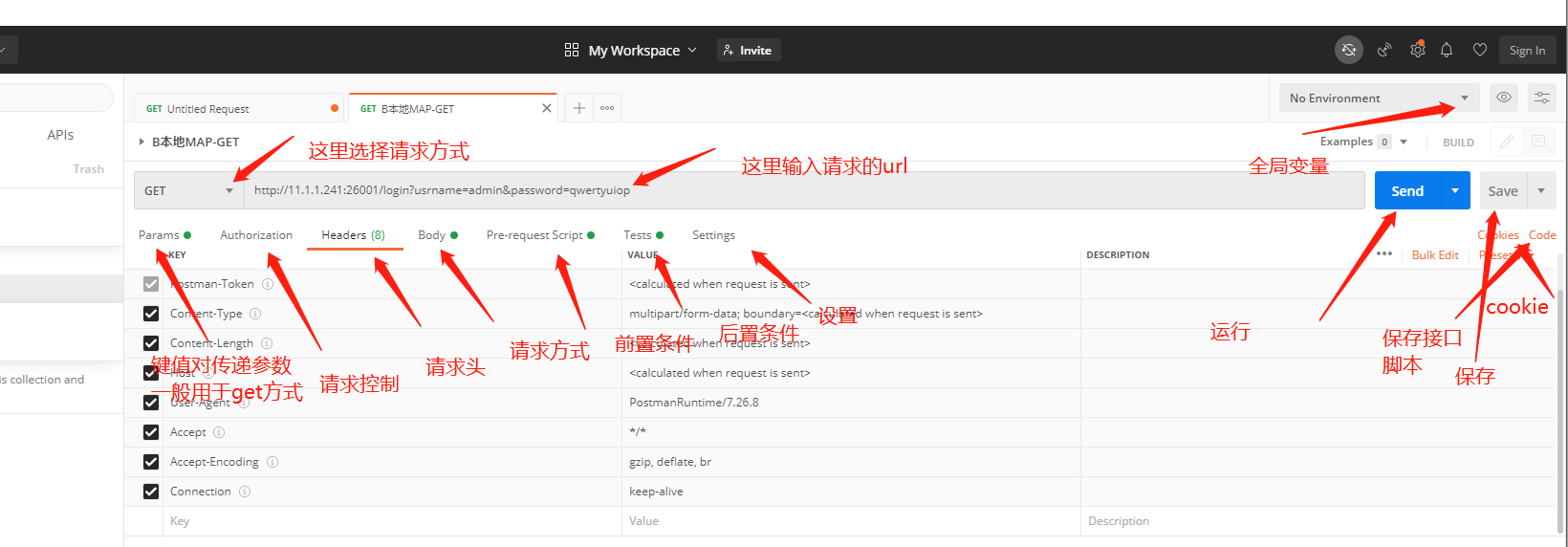Open the My Workspace dropdown

[x=642, y=50]
